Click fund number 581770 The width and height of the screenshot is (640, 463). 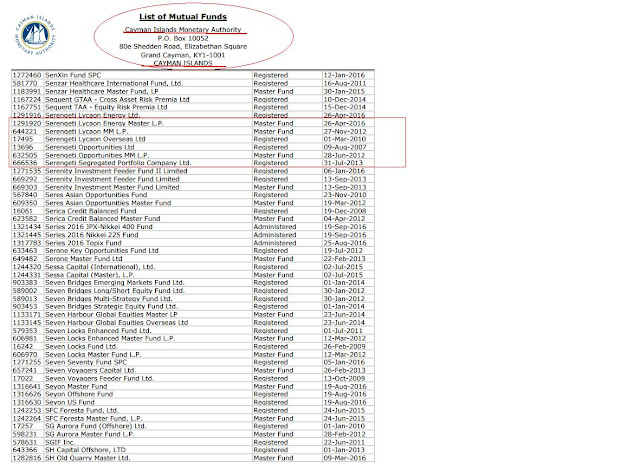click(x=25, y=83)
